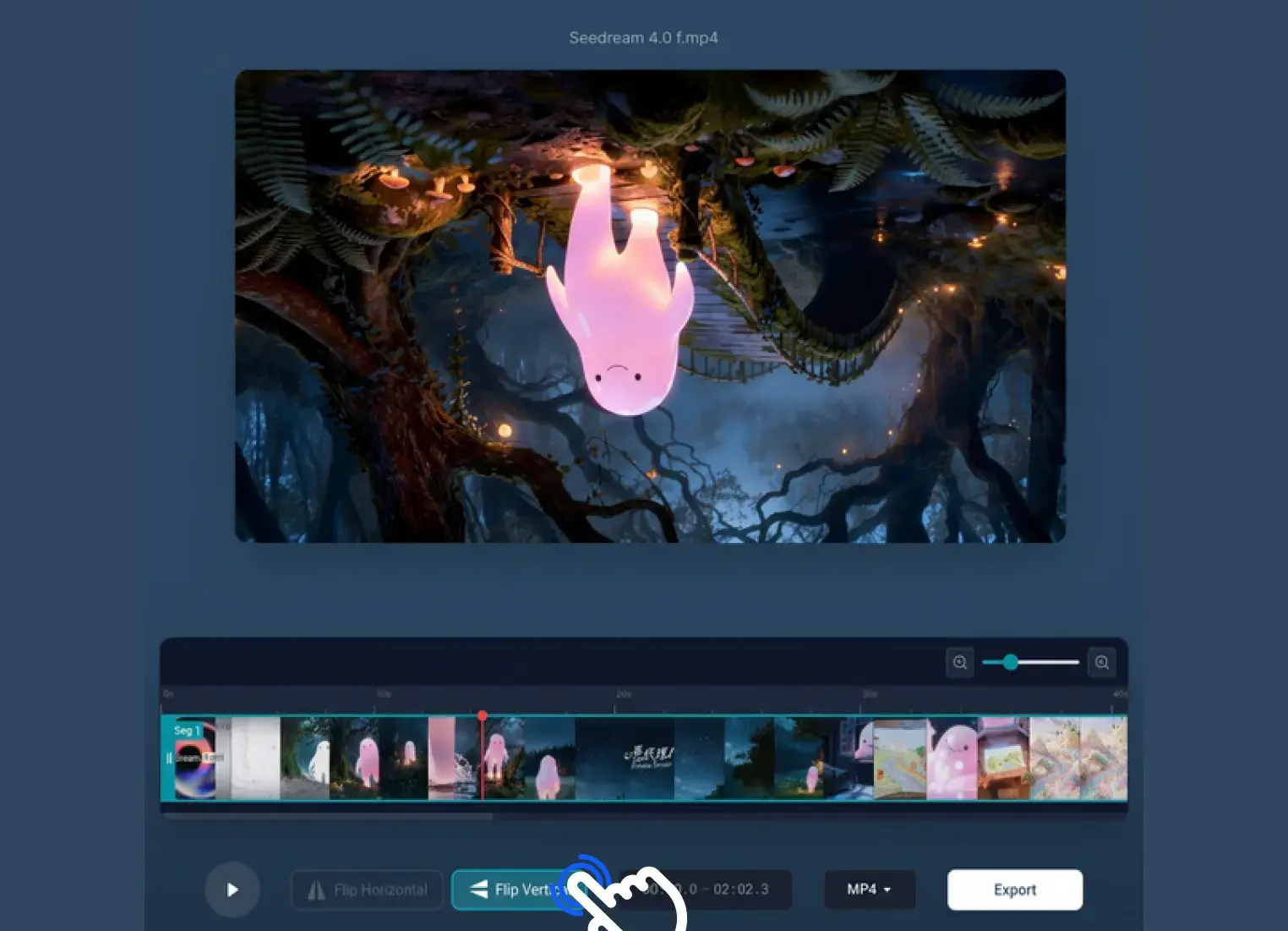The height and width of the screenshot is (931, 1288).
Task: Click the Export button
Action: [1015, 890]
